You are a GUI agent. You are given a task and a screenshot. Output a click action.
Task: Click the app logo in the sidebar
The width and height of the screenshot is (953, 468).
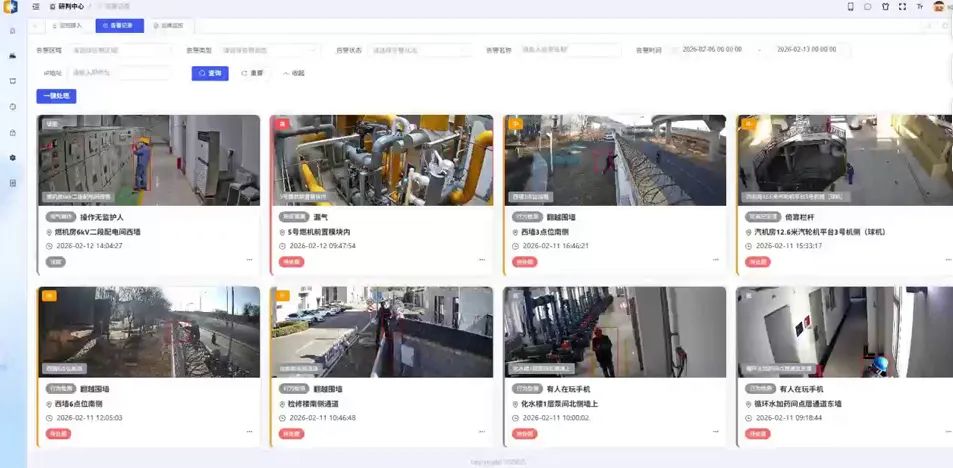click(11, 7)
